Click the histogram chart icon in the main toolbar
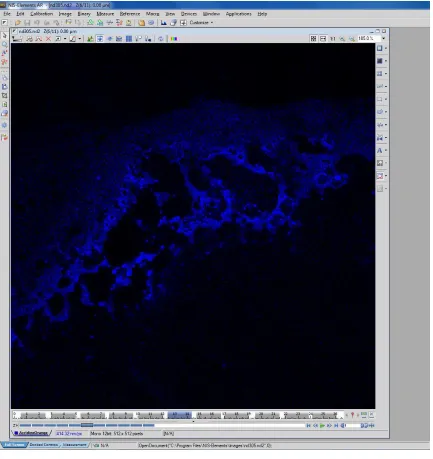Viewport: 433px width, 459px height. [x=164, y=23]
